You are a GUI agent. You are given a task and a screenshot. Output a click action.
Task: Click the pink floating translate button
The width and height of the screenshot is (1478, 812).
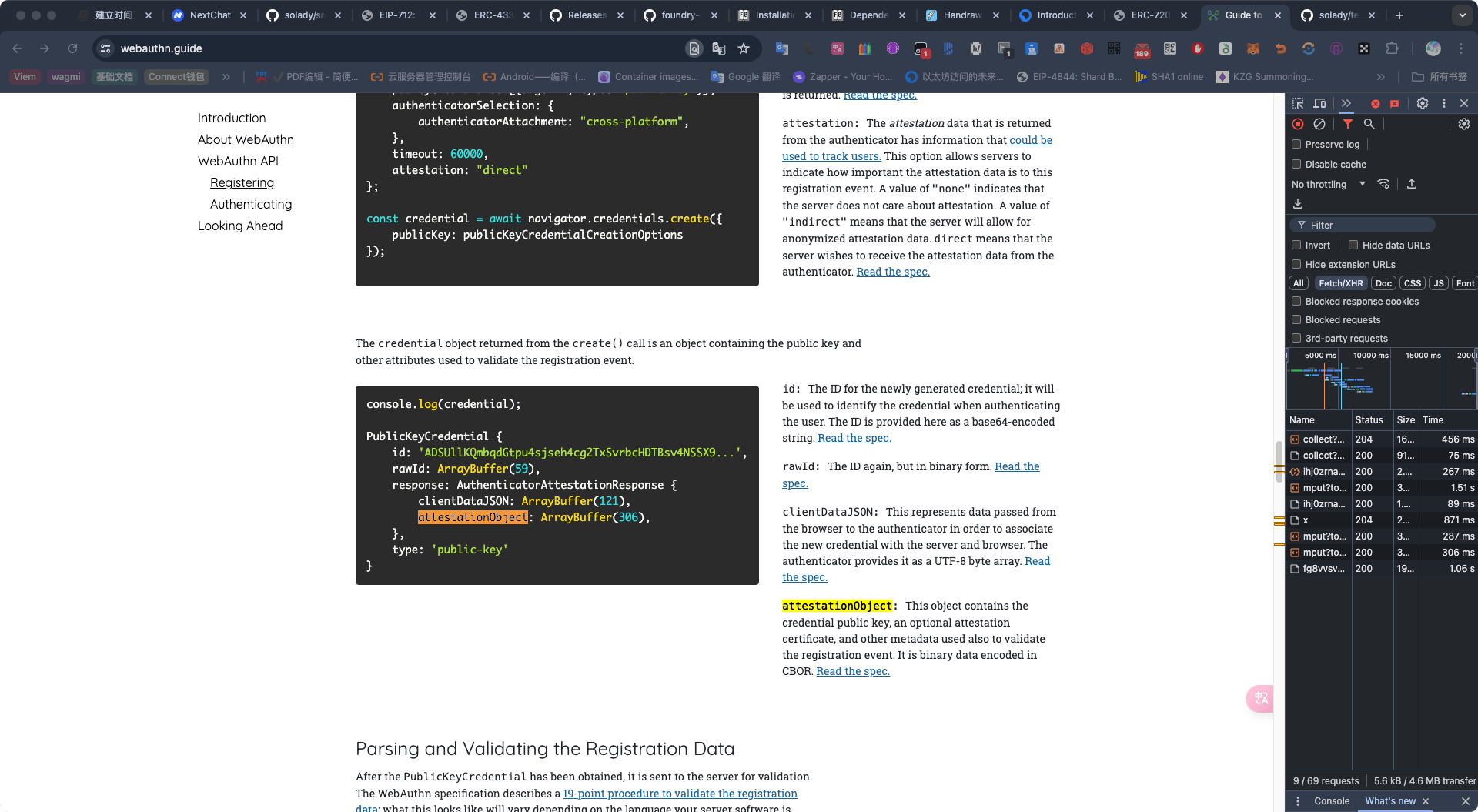coord(1260,698)
